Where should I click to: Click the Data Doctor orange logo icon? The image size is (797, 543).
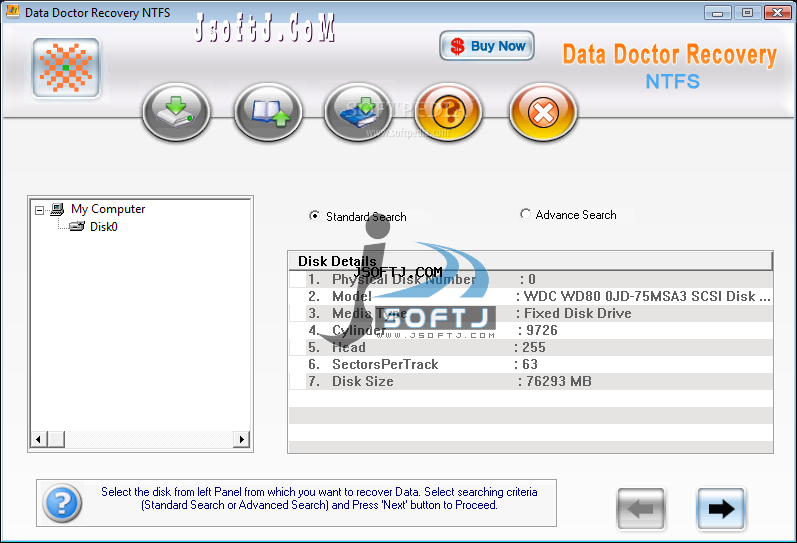click(x=66, y=68)
